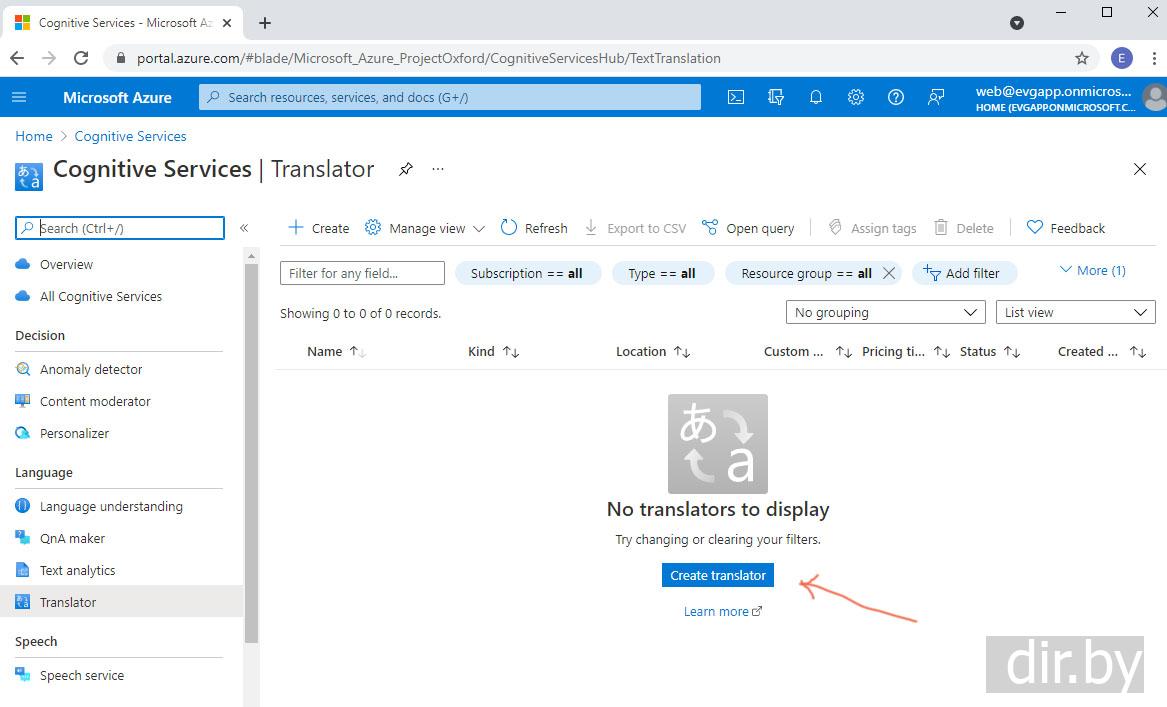Screen dimensions: 1167x707
Task: Click the Add filter pill
Action: [x=963, y=273]
